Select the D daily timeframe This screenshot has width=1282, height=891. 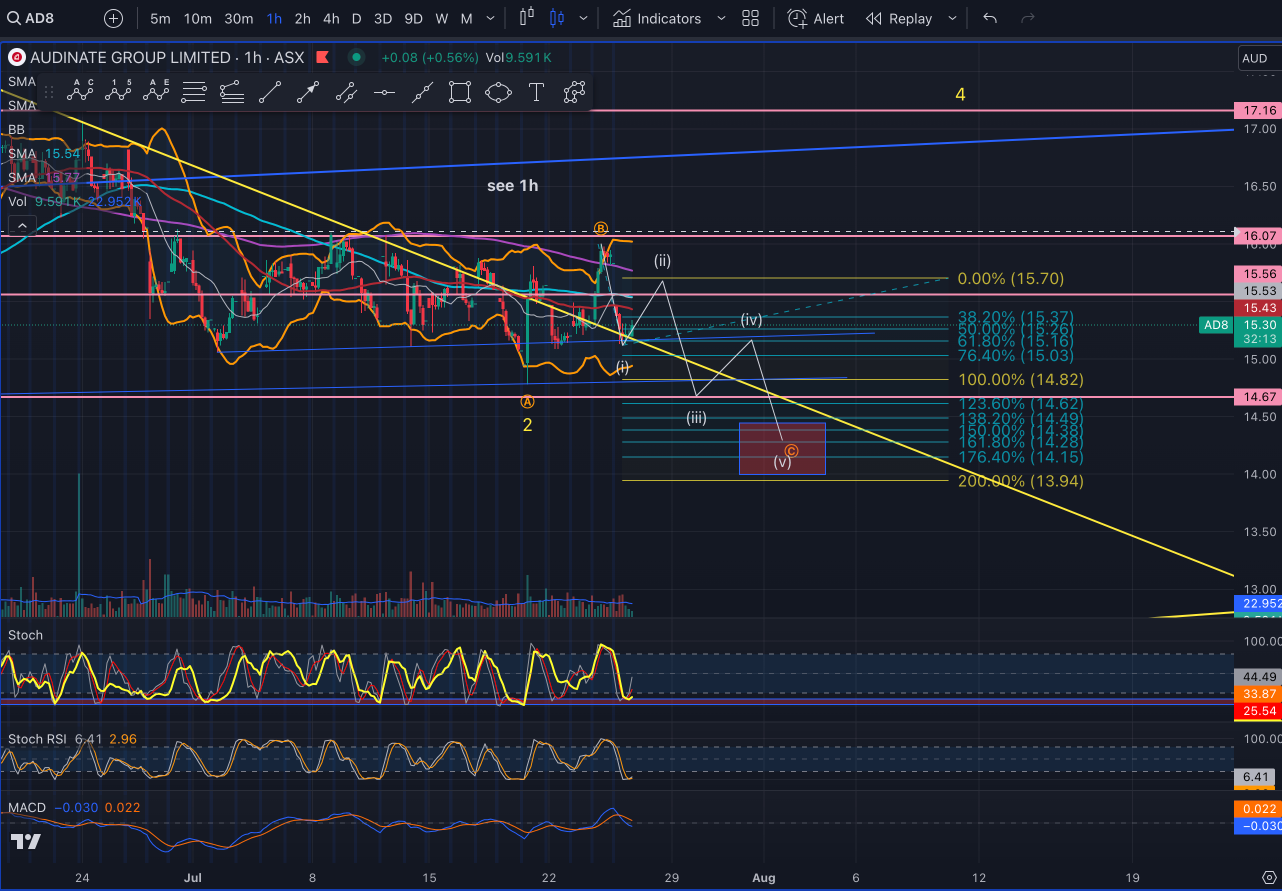[356, 18]
